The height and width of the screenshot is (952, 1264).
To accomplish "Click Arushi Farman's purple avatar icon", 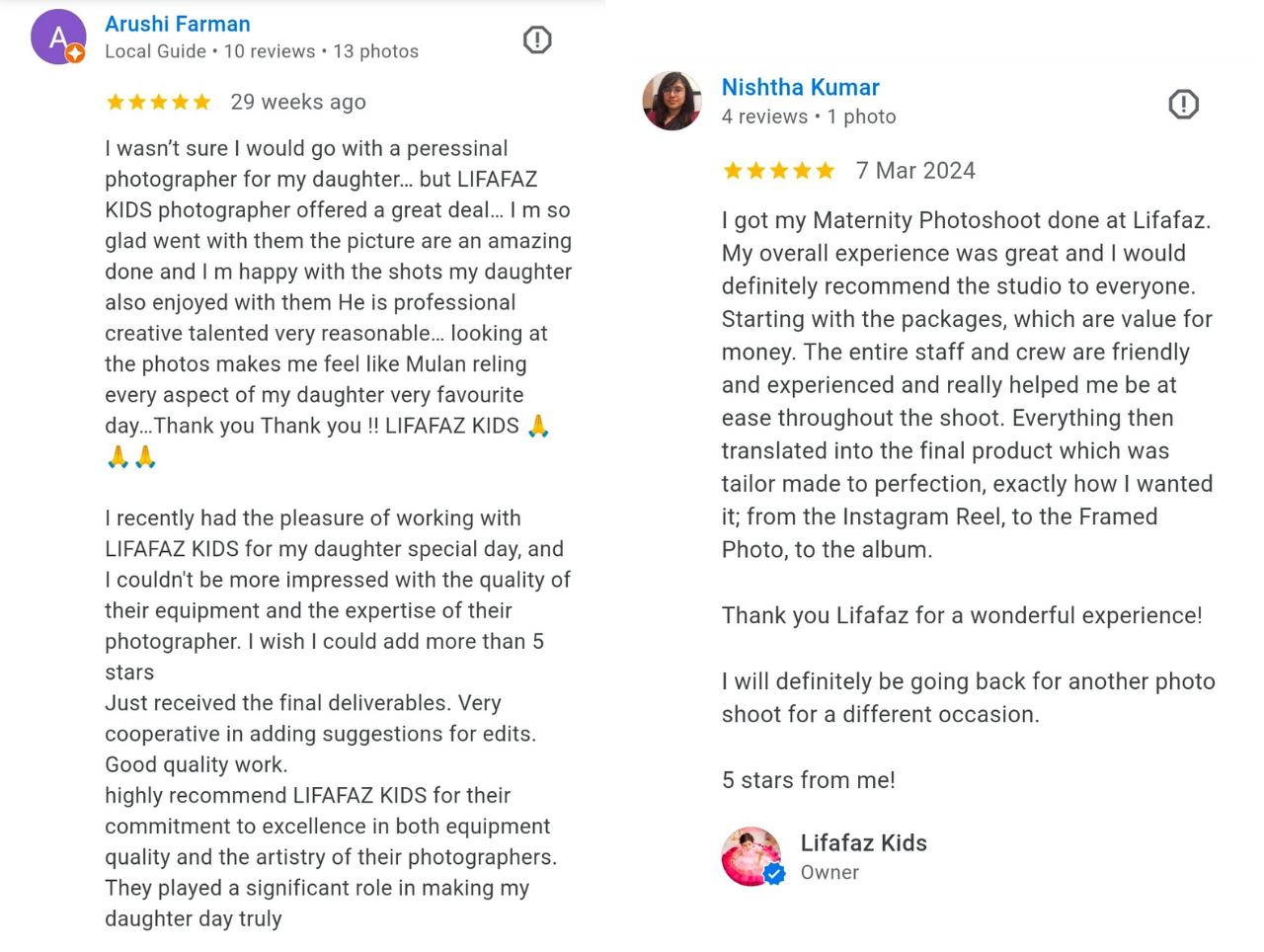I will (x=57, y=38).
